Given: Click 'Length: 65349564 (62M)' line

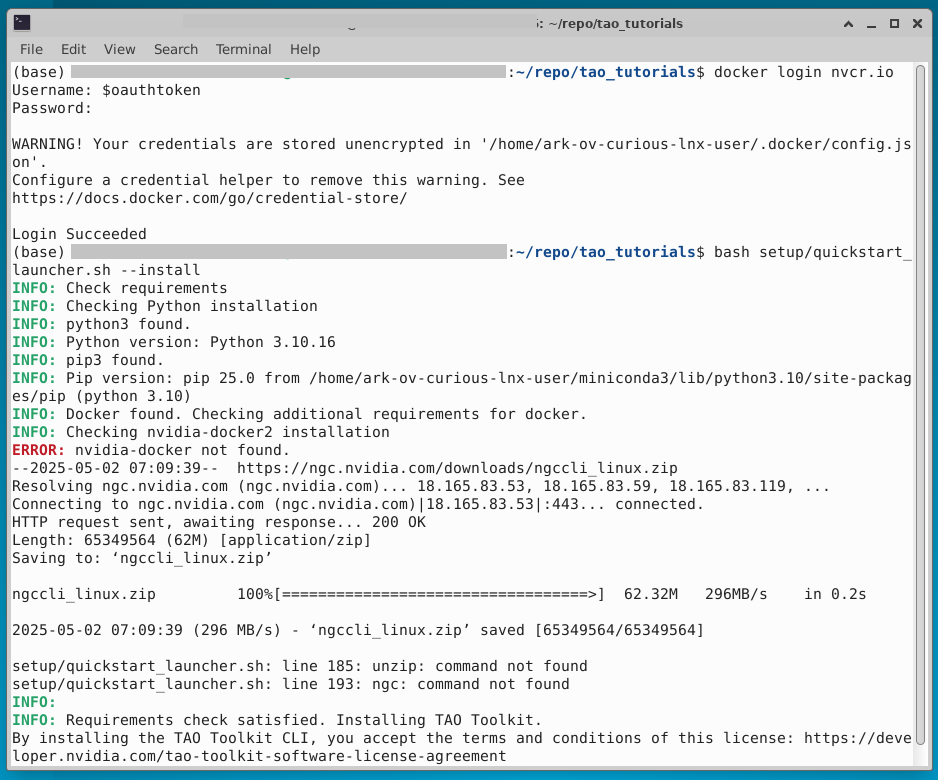Looking at the screenshot, I should [x=191, y=540].
